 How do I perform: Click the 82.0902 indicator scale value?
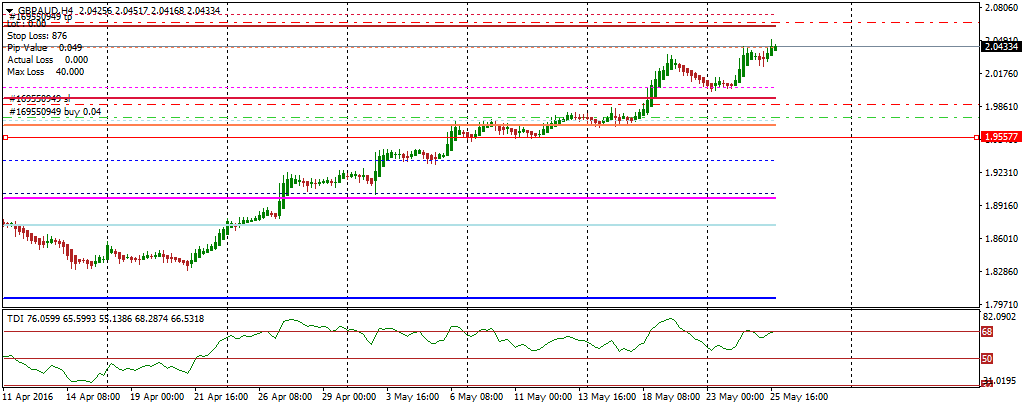[999, 317]
